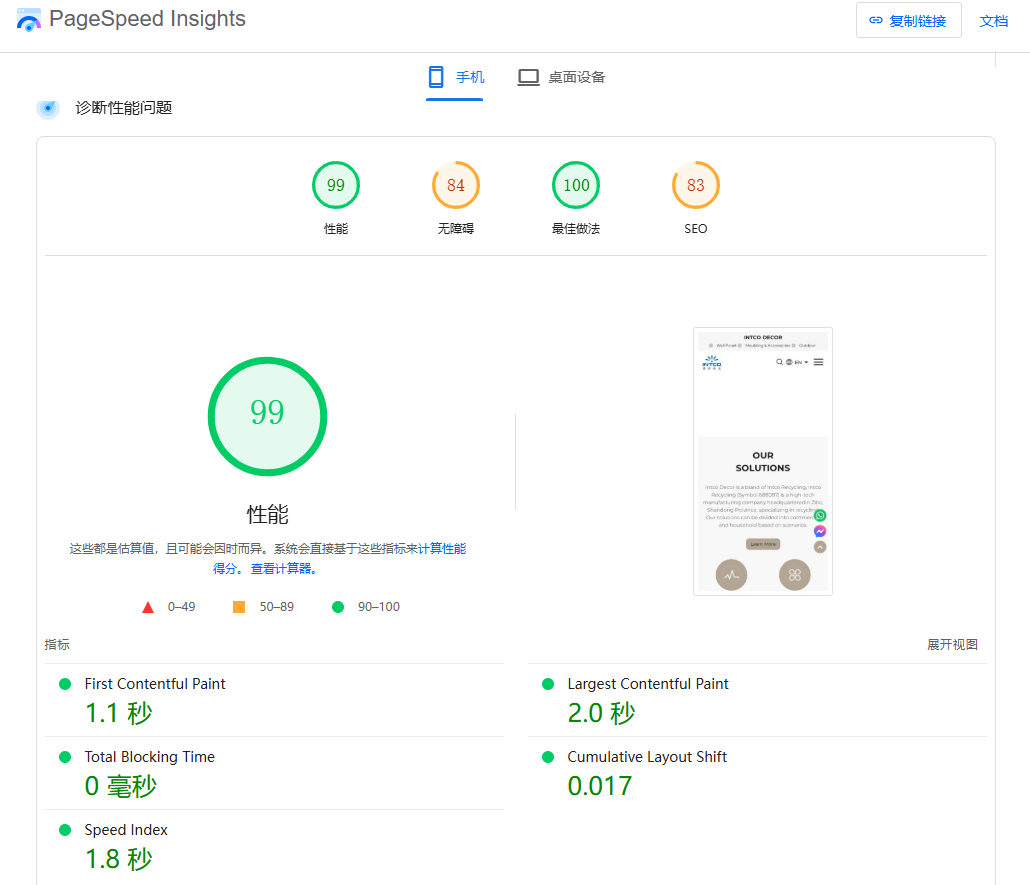Click the 最佳做法 label under score 100
Image resolution: width=1030 pixels, height=885 pixels.
tap(576, 229)
